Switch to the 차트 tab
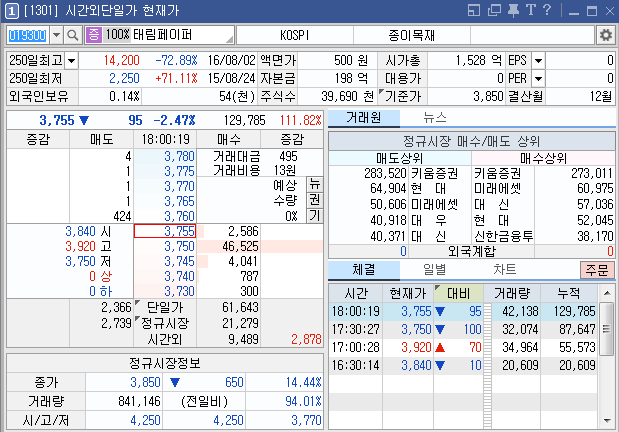The image size is (619, 432). click(505, 270)
